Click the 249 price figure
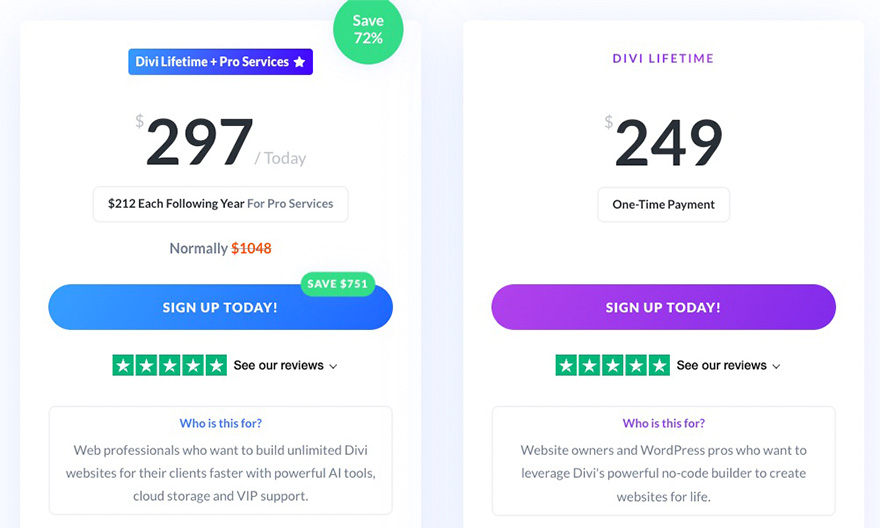Image resolution: width=880 pixels, height=528 pixels. click(x=668, y=142)
